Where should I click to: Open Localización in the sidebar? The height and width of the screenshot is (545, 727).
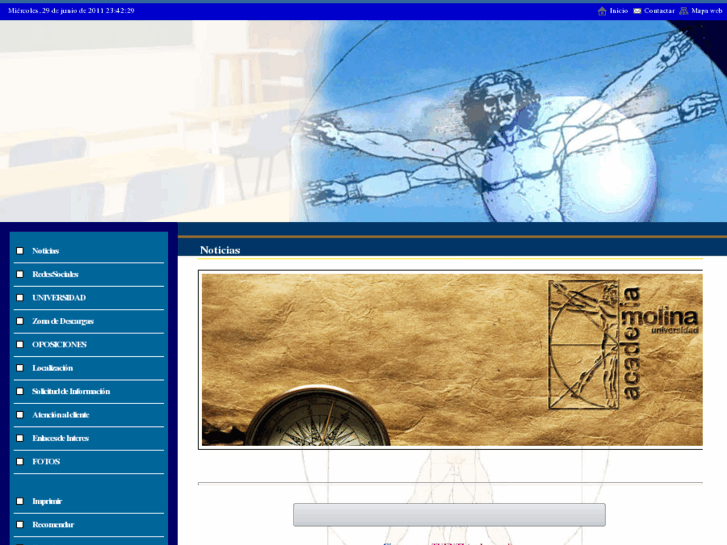[52, 368]
